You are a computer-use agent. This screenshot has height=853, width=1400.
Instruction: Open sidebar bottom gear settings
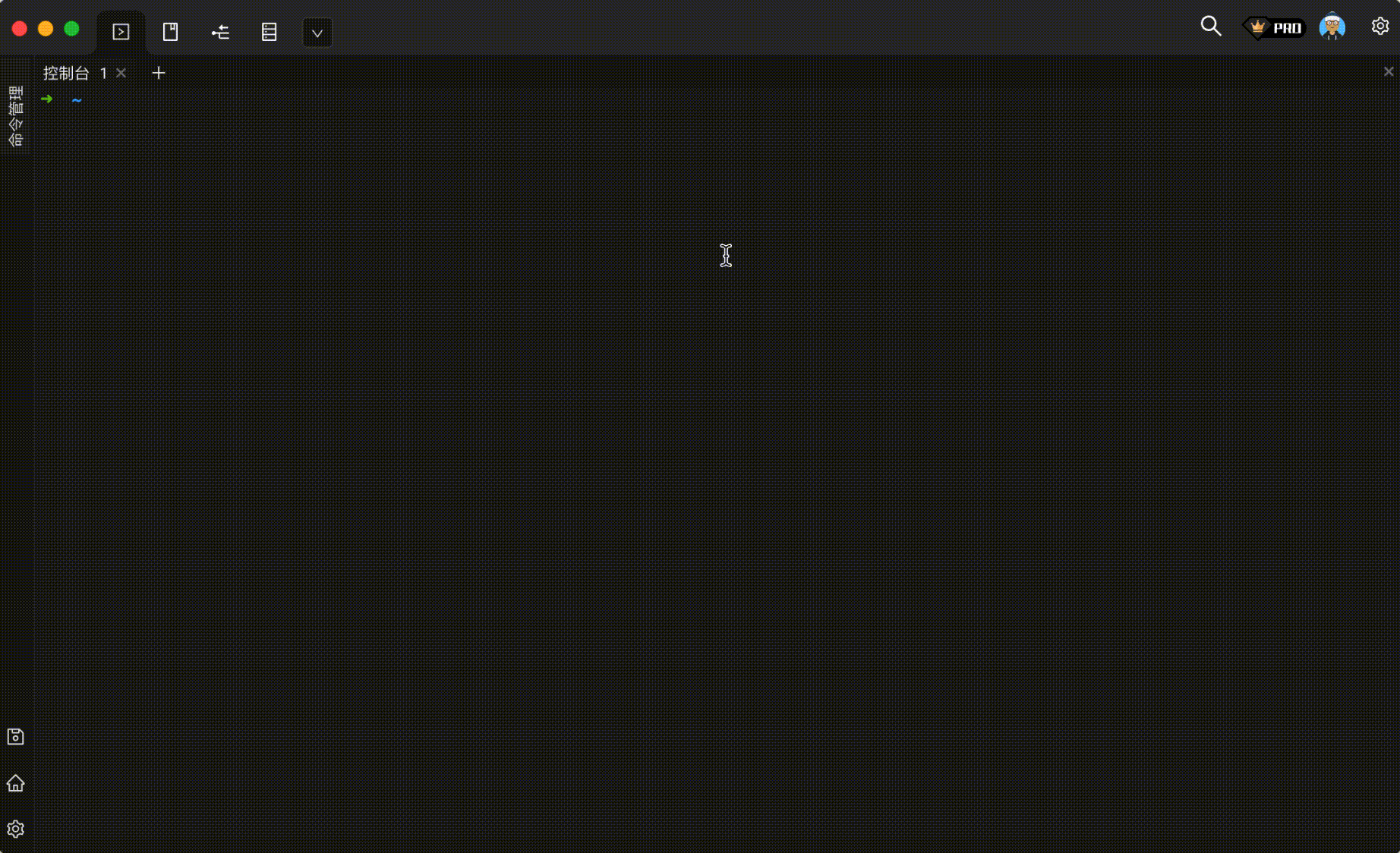15,829
